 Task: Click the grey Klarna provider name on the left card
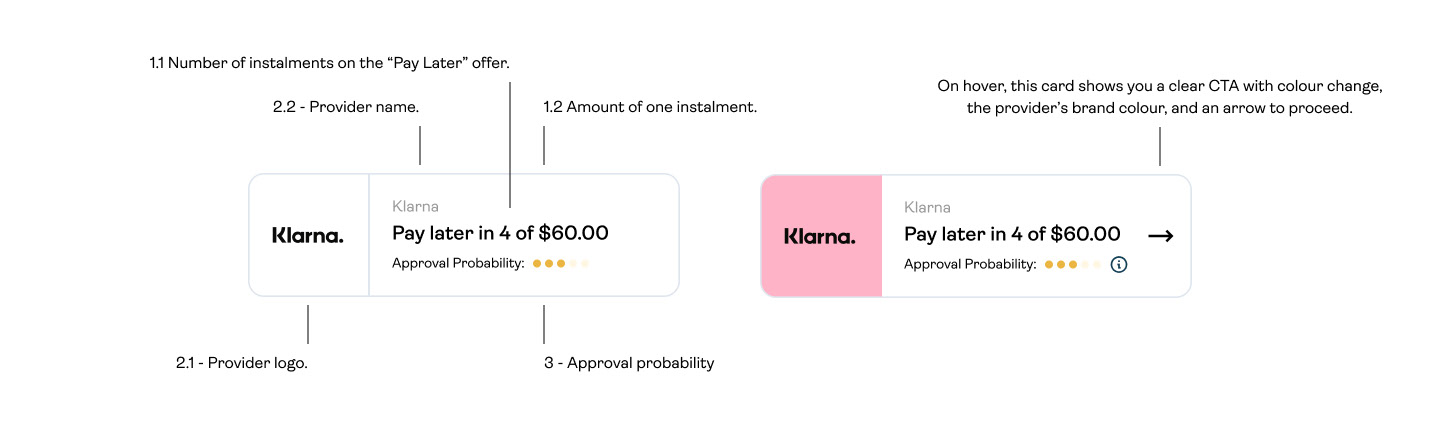point(415,207)
